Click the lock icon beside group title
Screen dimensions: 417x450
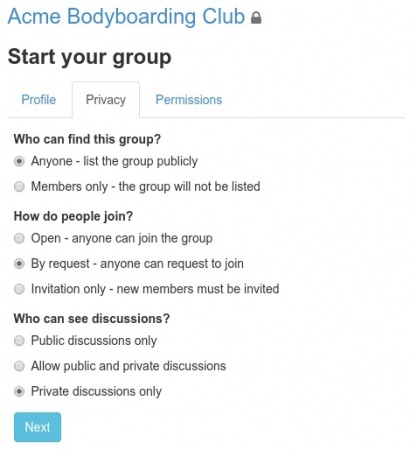pos(256,18)
